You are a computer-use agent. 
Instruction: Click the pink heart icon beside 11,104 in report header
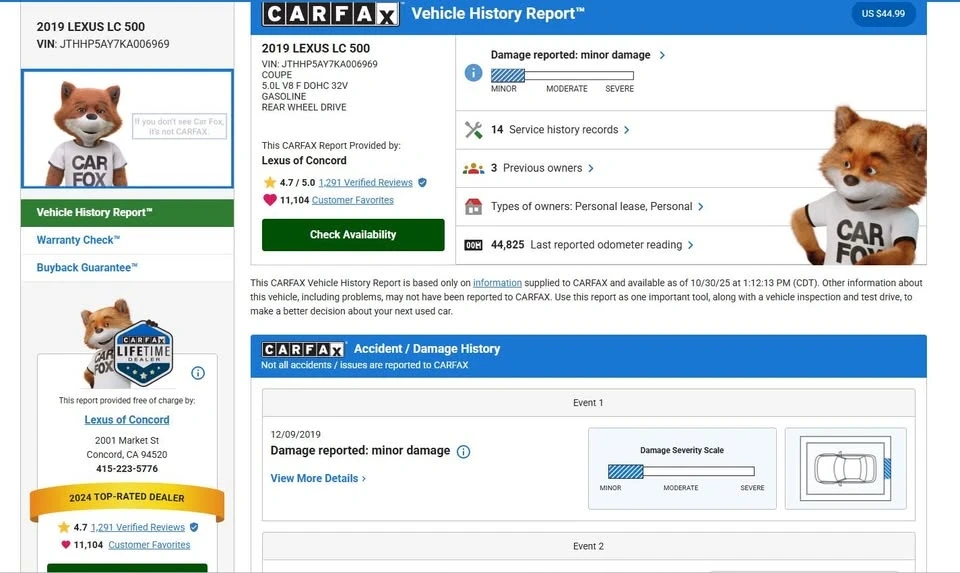pyautogui.click(x=269, y=200)
